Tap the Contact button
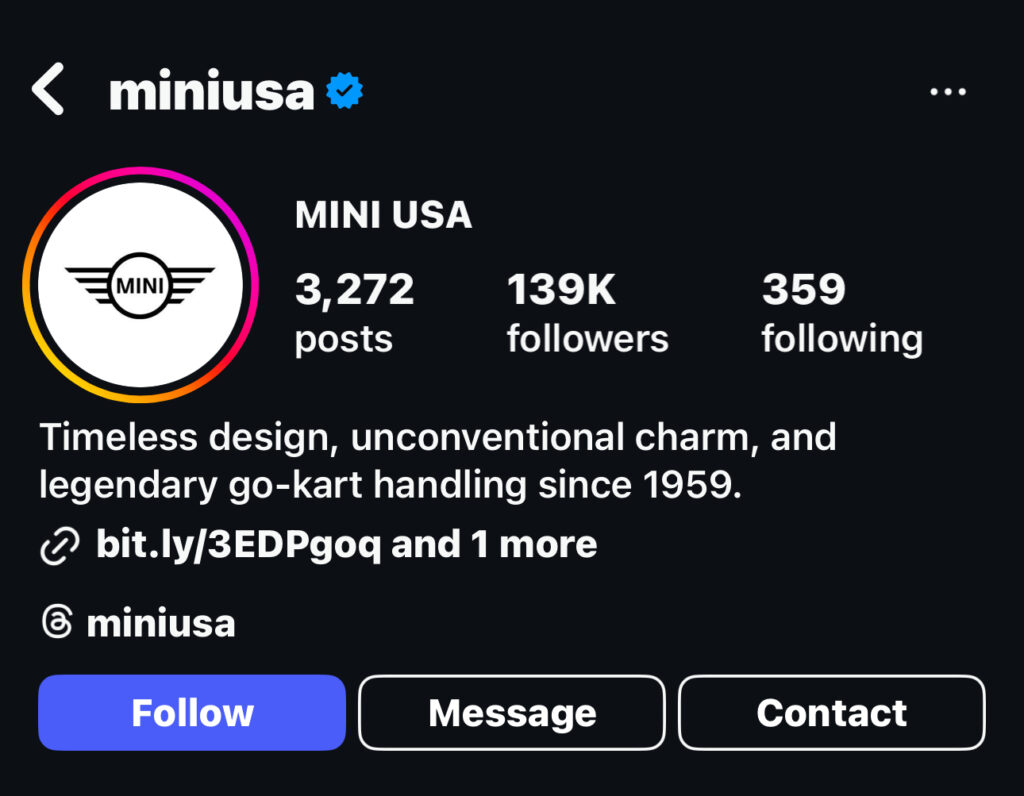This screenshot has height=796, width=1024. coord(831,712)
